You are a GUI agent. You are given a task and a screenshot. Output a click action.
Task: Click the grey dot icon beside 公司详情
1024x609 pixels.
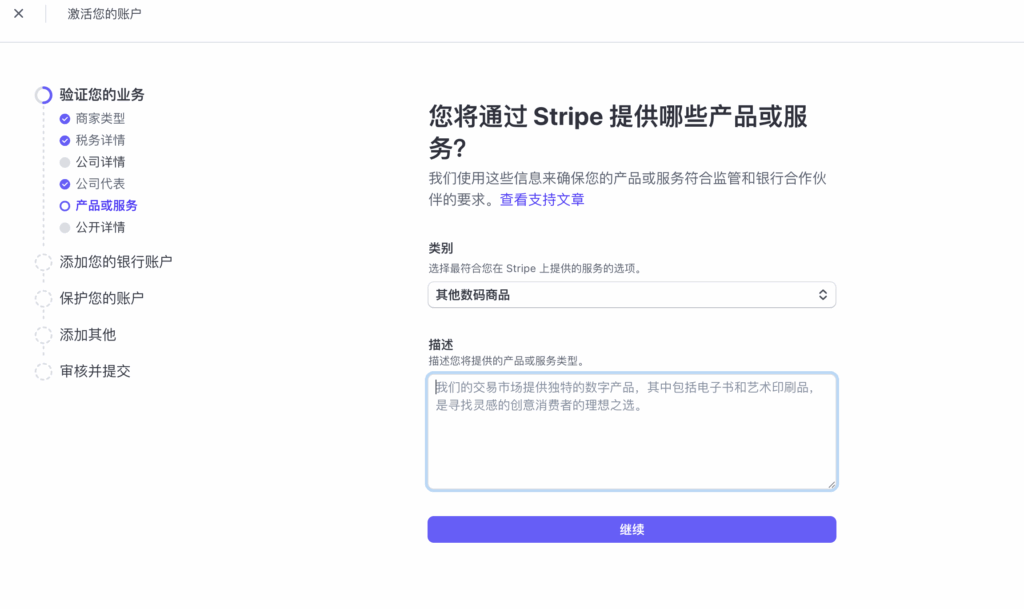click(x=65, y=162)
